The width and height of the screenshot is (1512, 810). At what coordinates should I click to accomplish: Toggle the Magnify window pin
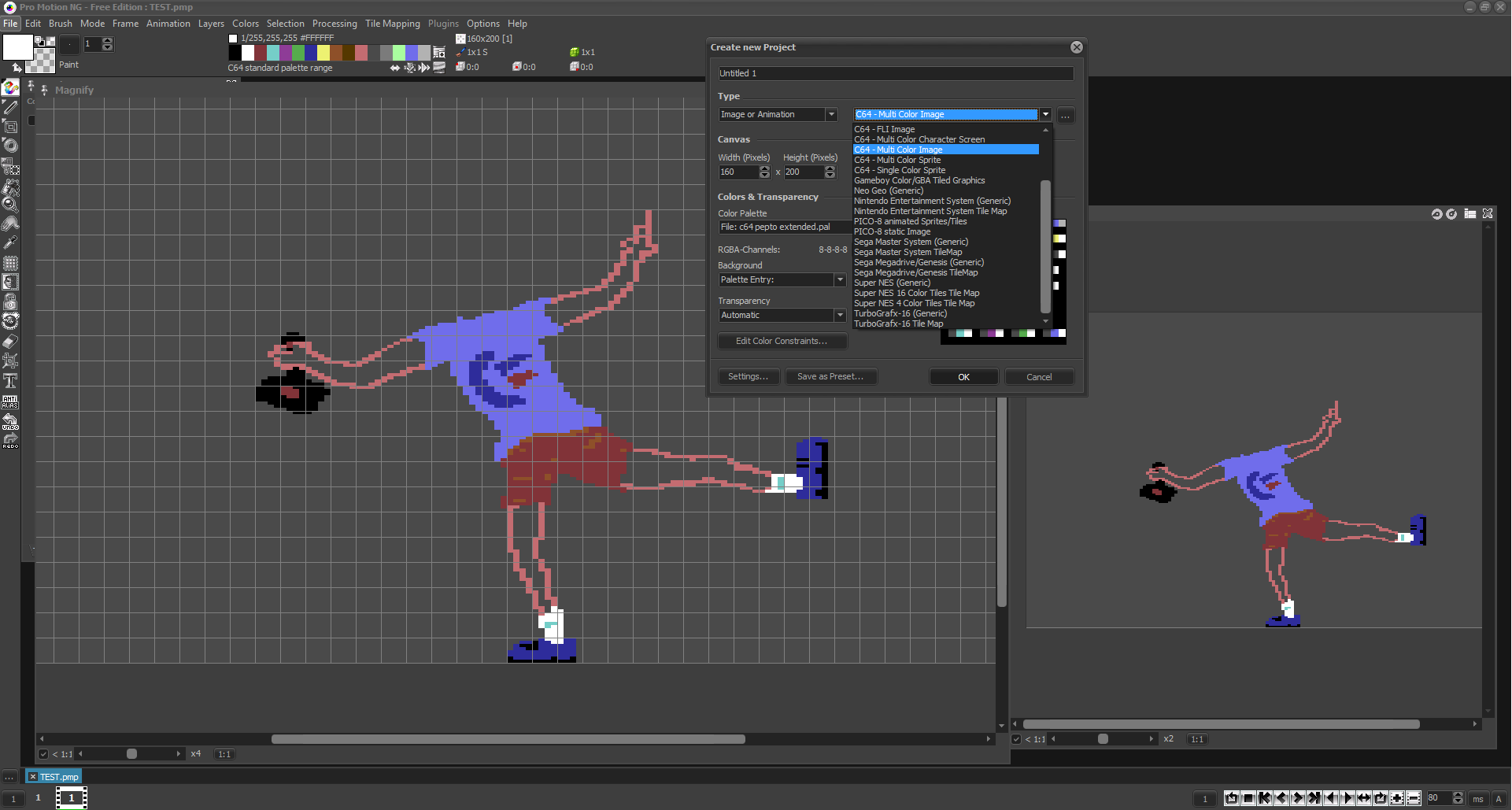click(45, 90)
